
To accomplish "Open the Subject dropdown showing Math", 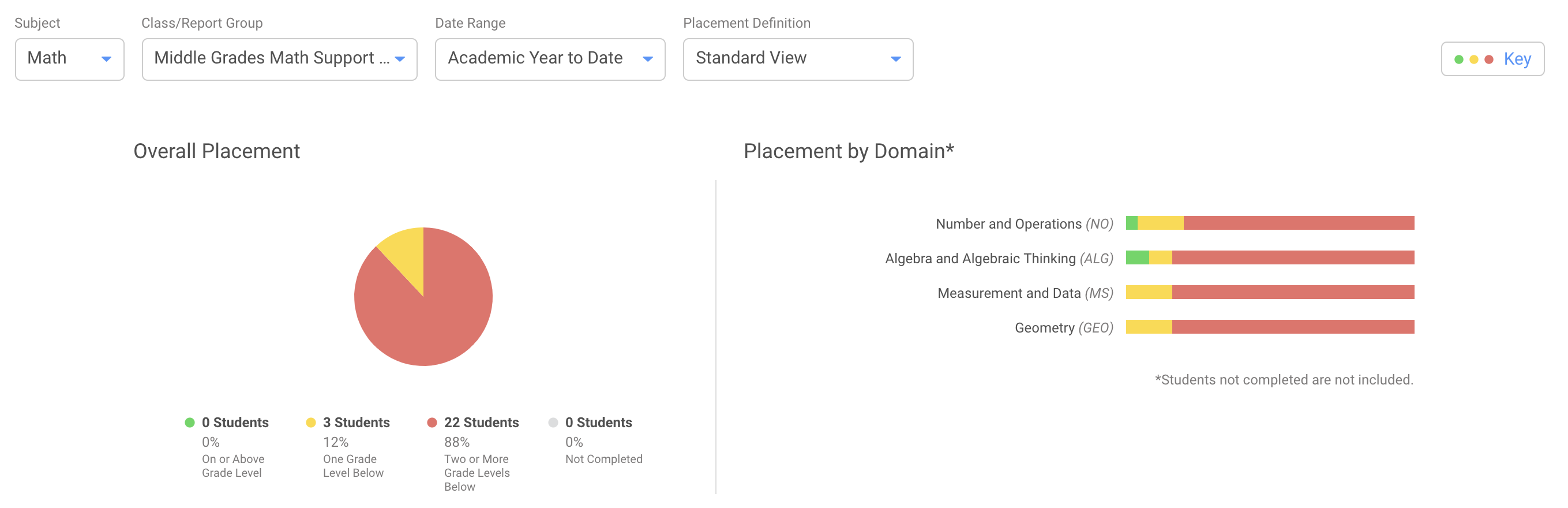I will [x=69, y=59].
